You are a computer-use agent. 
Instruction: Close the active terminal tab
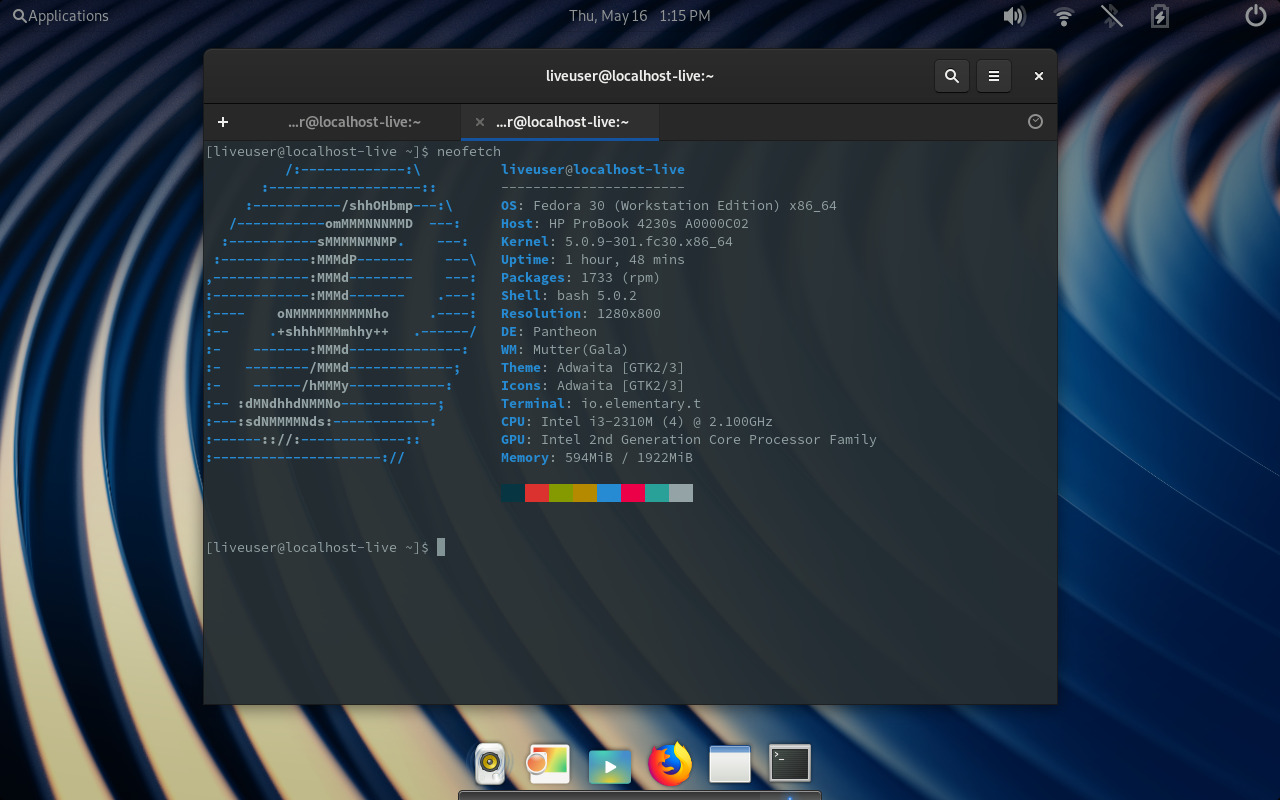479,121
